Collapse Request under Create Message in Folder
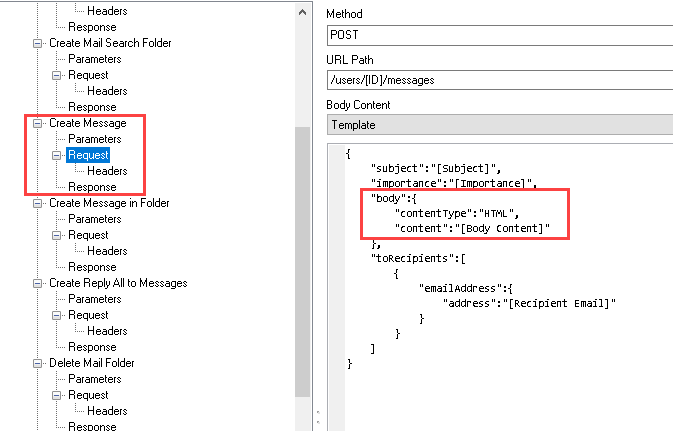673x431 pixels. [57, 235]
